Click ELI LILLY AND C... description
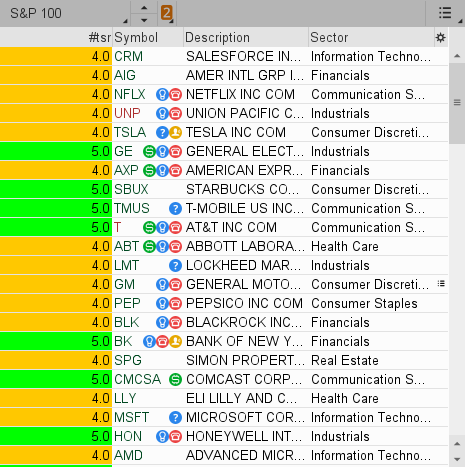 tap(241, 398)
